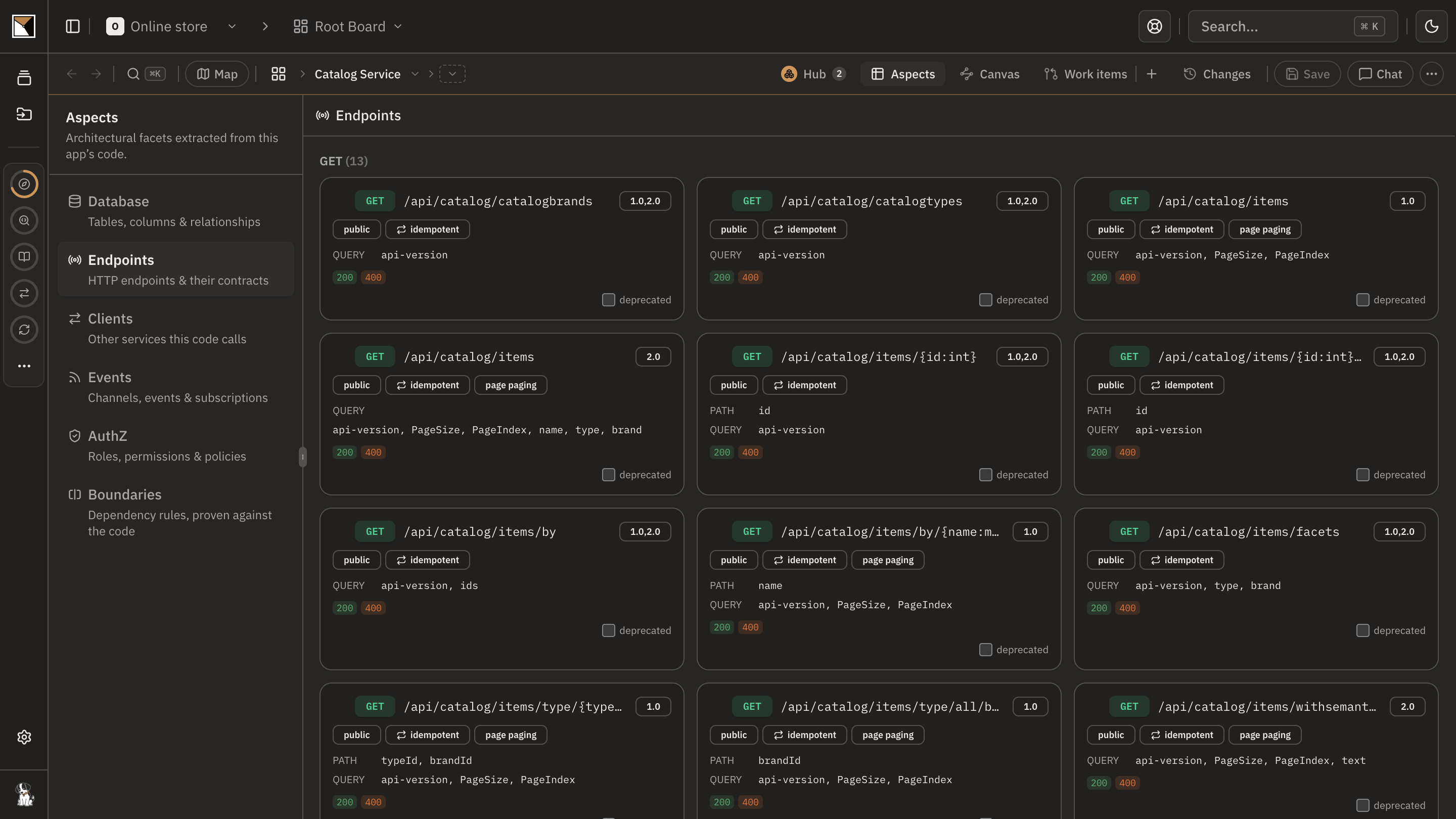Switch to the Canvas tab
Viewport: 1456px width, 819px height.
tap(989, 74)
